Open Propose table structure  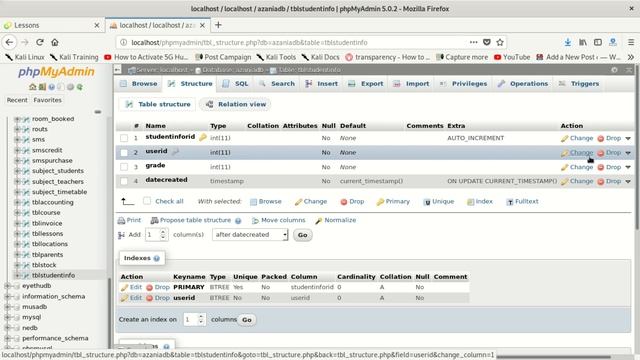pos(191,220)
